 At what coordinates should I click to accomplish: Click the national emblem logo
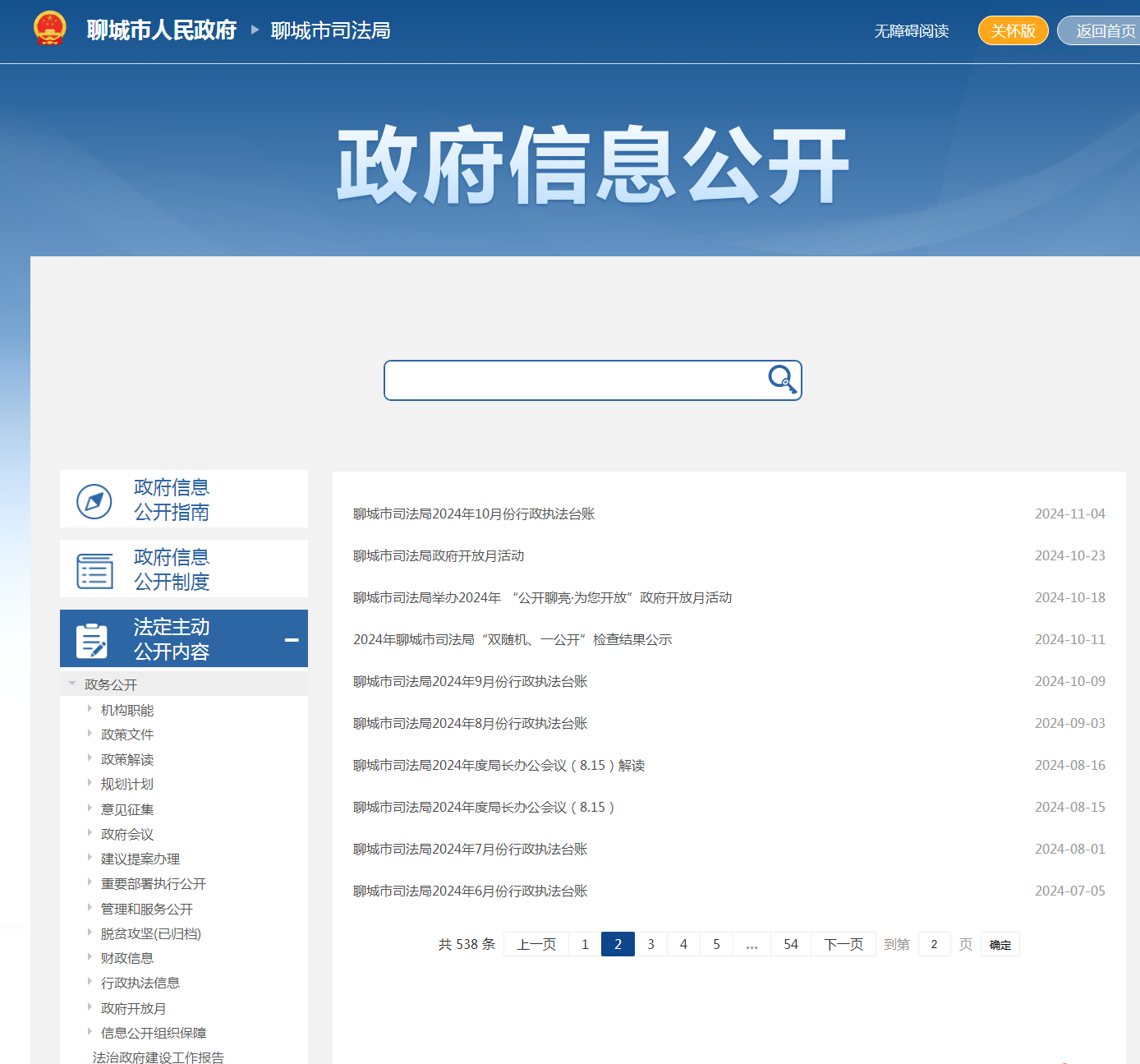click(51, 30)
